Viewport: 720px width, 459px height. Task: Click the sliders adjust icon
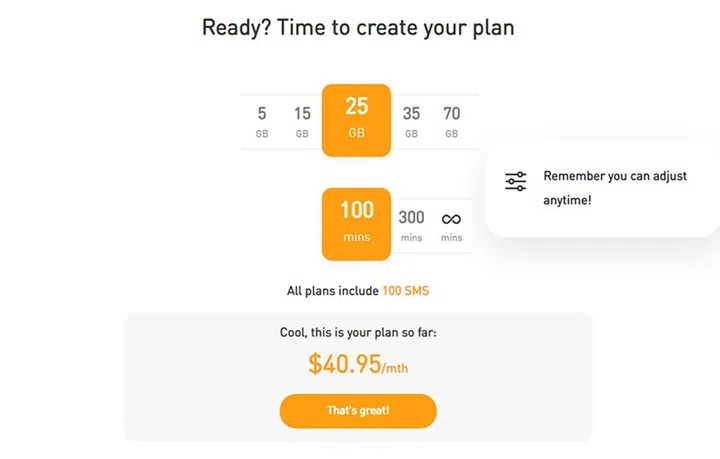click(515, 182)
